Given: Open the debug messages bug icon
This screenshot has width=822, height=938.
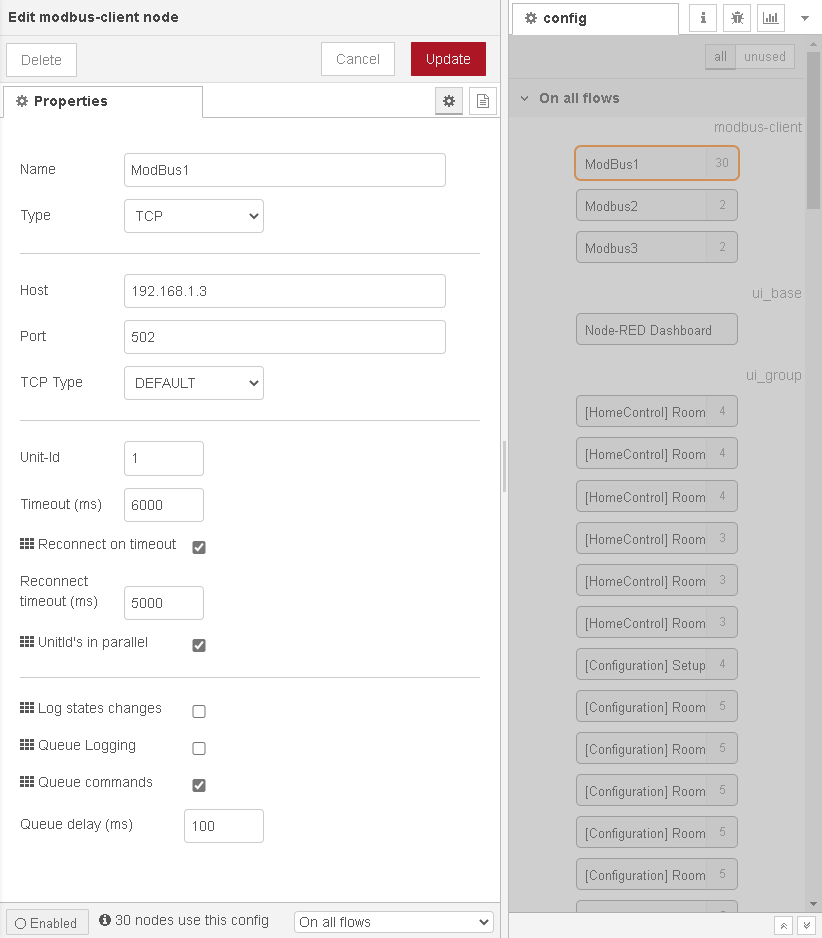Looking at the screenshot, I should [x=737, y=18].
